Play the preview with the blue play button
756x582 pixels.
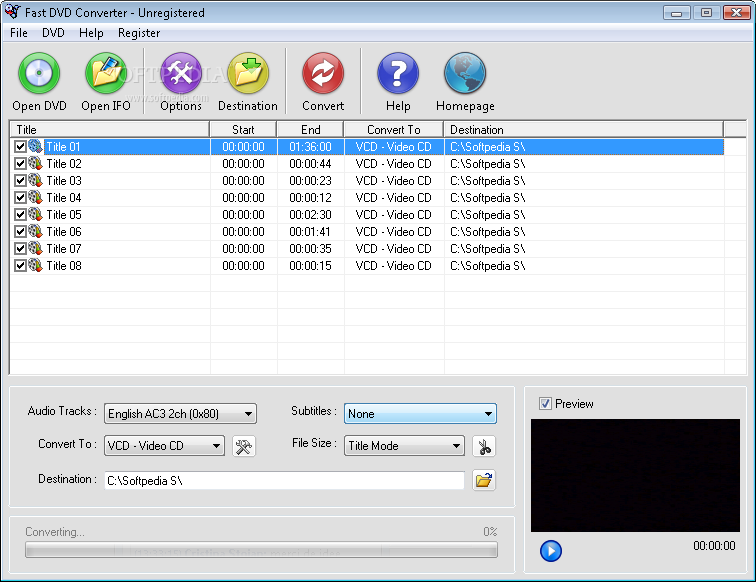pos(551,551)
